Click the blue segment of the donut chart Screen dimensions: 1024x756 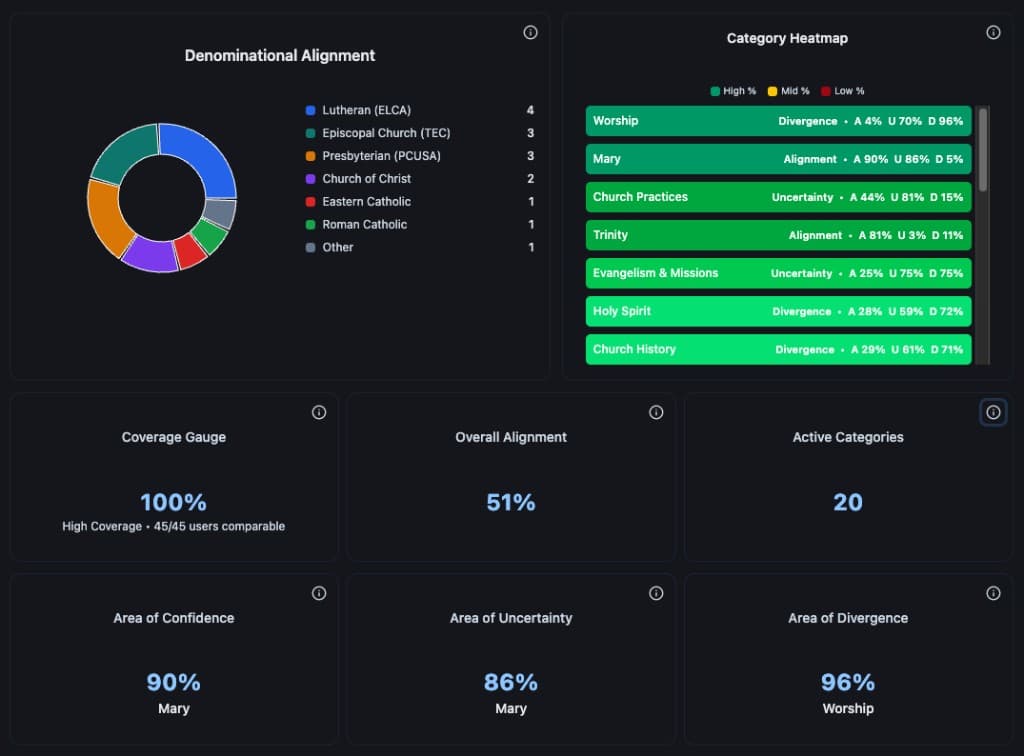[x=205, y=155]
